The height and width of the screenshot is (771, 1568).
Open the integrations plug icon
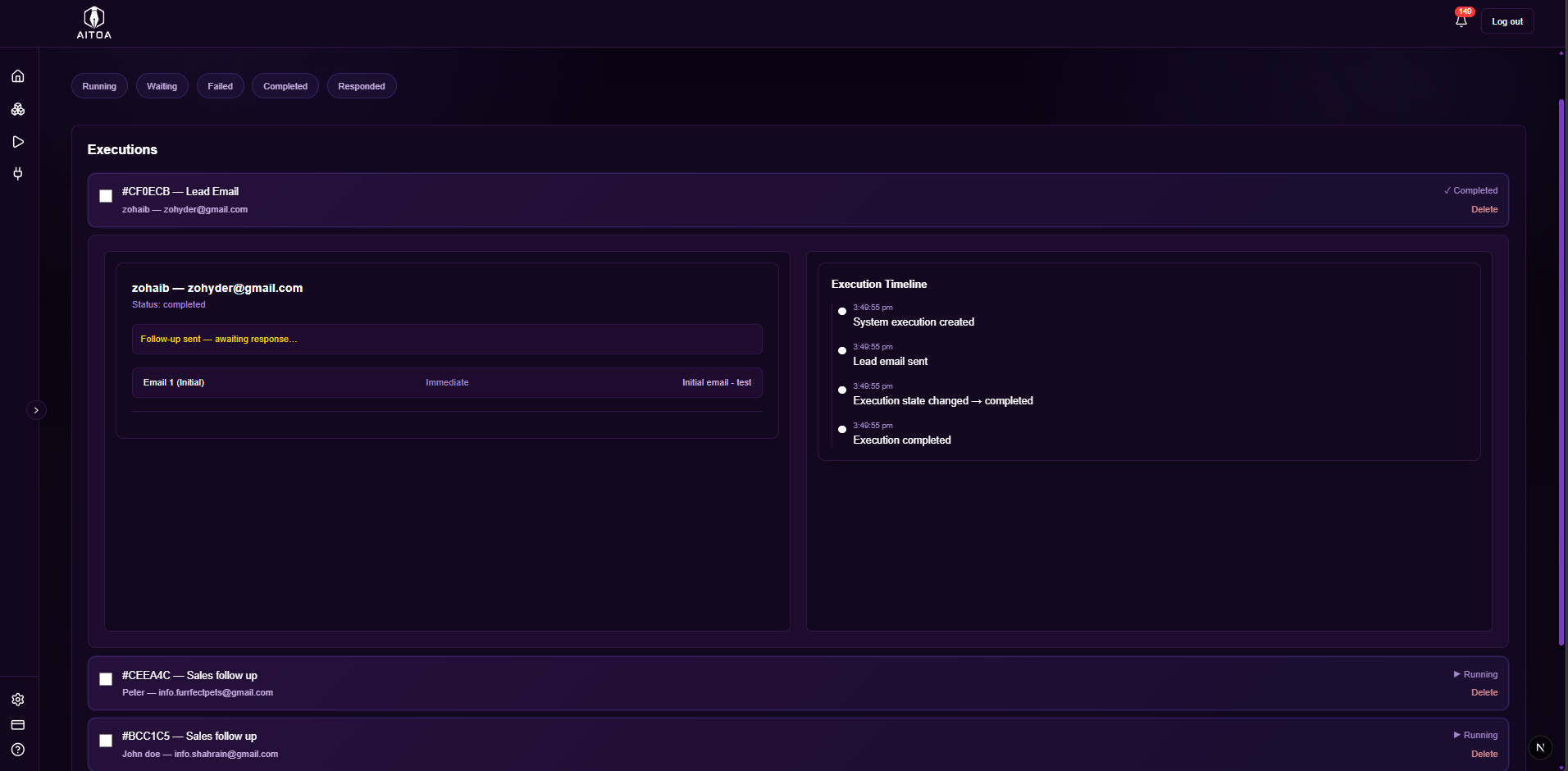click(x=18, y=174)
